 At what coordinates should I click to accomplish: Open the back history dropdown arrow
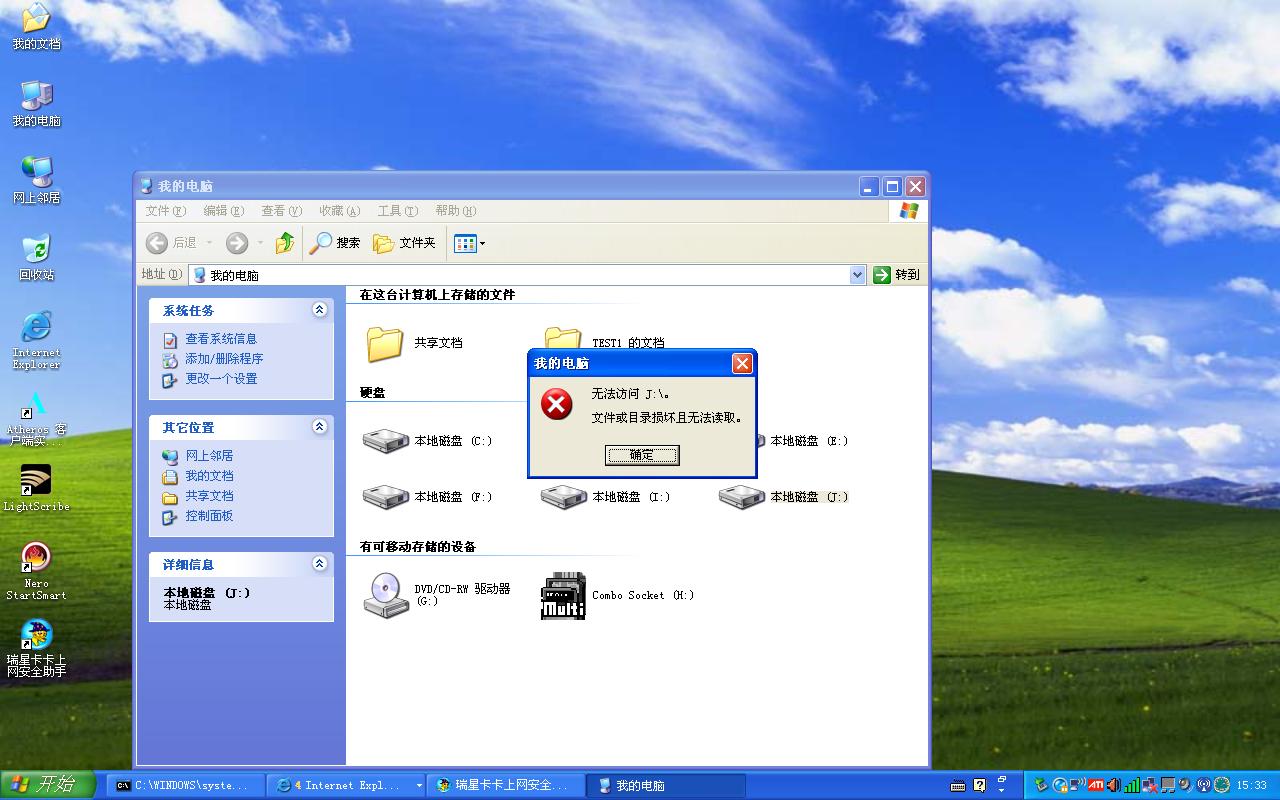209,243
